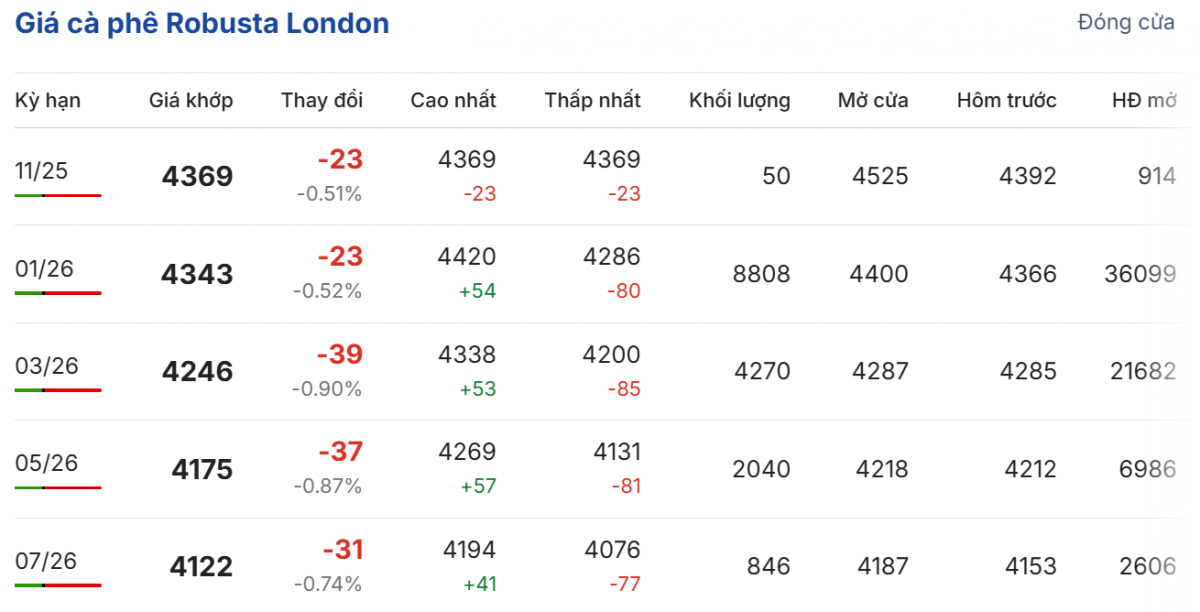Click the Hôm trước column header

click(x=1006, y=100)
